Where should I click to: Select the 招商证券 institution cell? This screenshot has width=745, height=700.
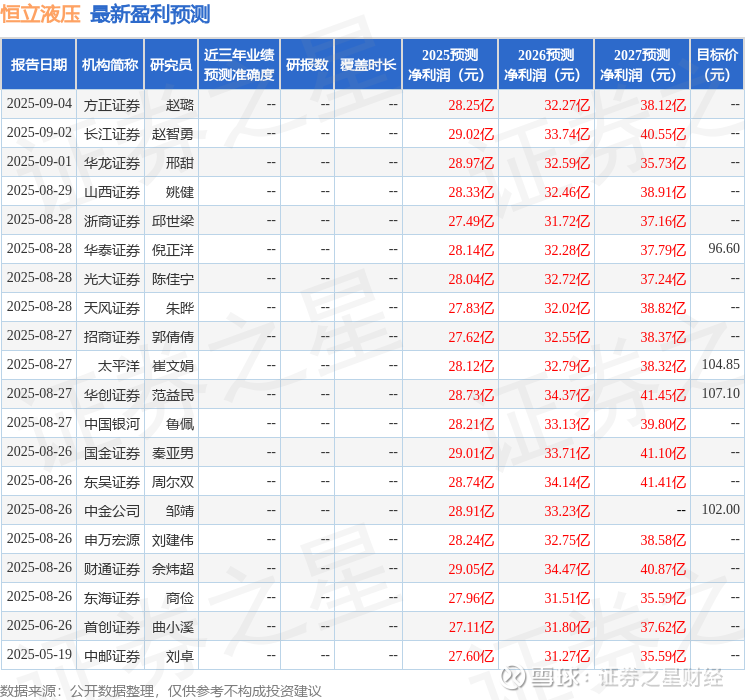coord(112,337)
